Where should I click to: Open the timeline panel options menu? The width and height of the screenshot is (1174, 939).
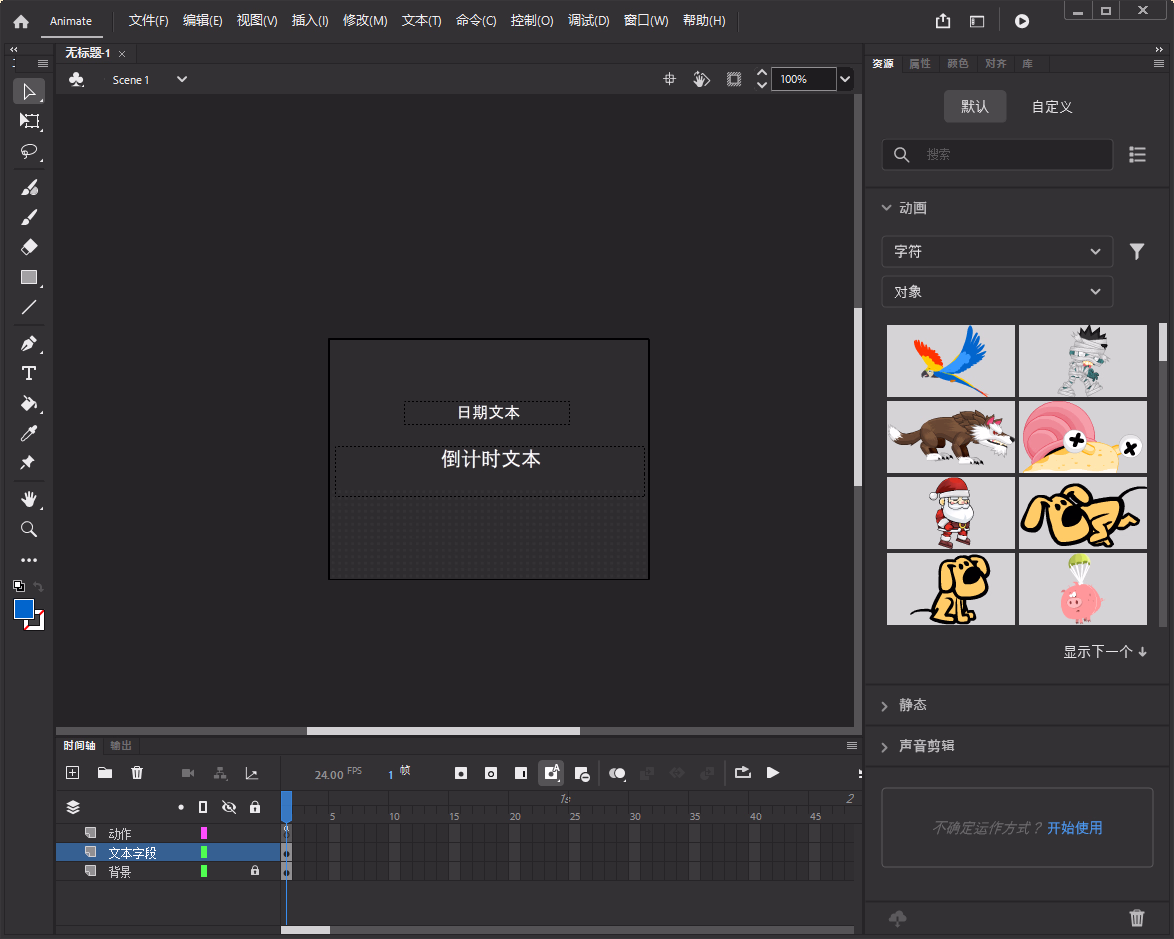(x=851, y=745)
